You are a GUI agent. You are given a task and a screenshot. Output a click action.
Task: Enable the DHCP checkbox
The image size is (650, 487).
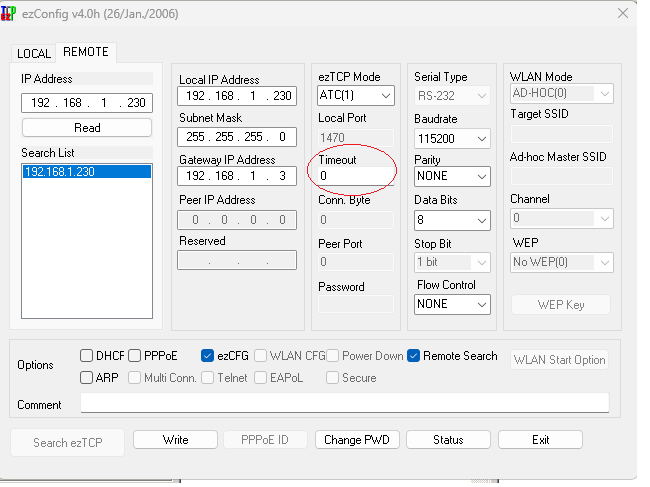pos(86,356)
